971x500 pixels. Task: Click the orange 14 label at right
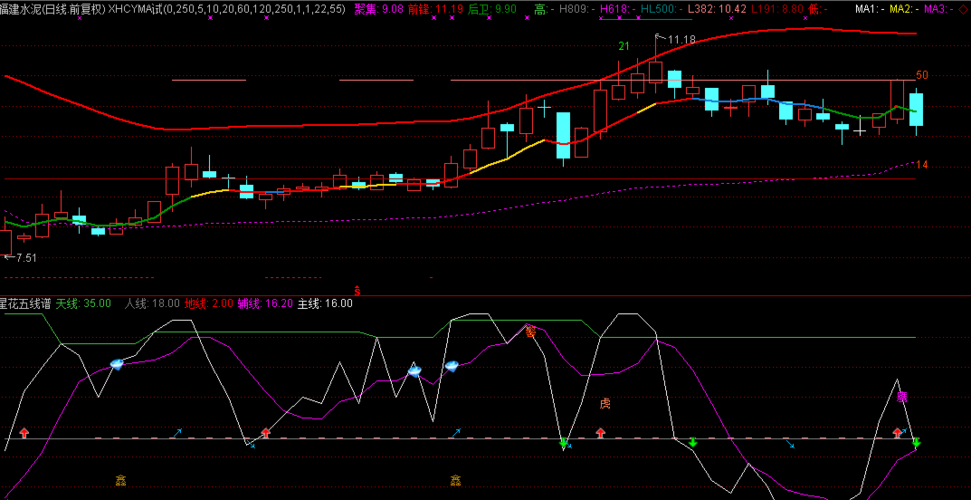tap(922, 165)
